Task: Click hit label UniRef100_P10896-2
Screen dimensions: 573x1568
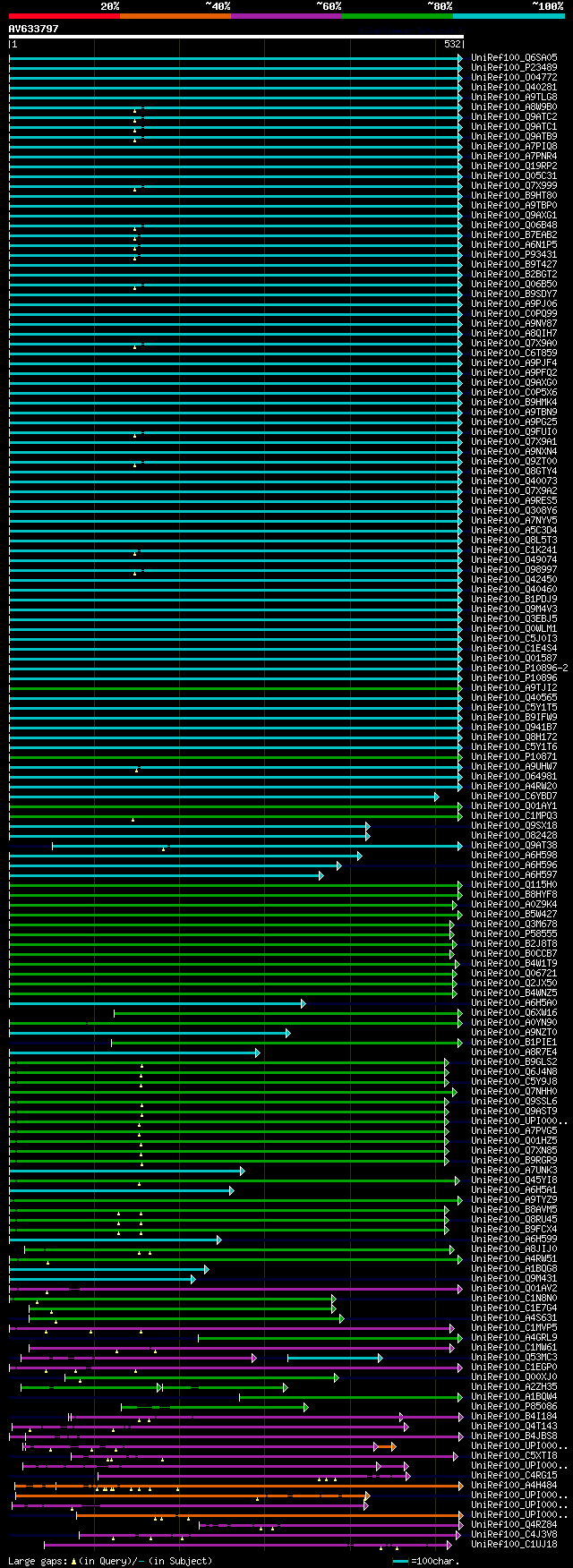Action: 519,668
